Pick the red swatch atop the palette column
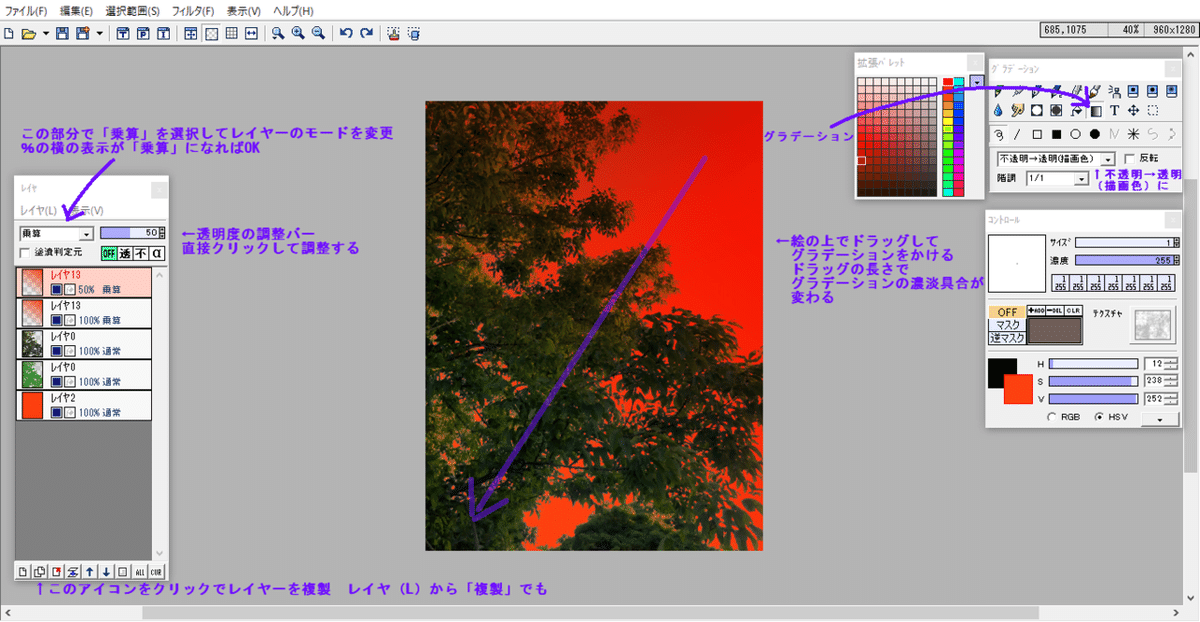This screenshot has width=1200, height=622. [948, 82]
